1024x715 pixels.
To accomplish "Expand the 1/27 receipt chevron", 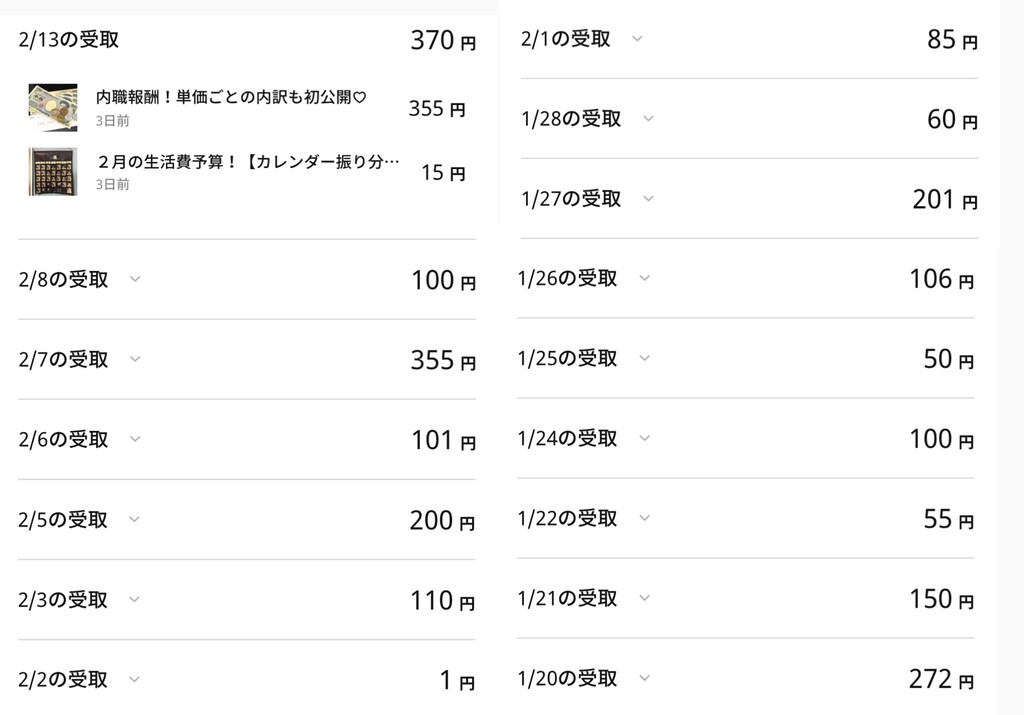I will (648, 198).
